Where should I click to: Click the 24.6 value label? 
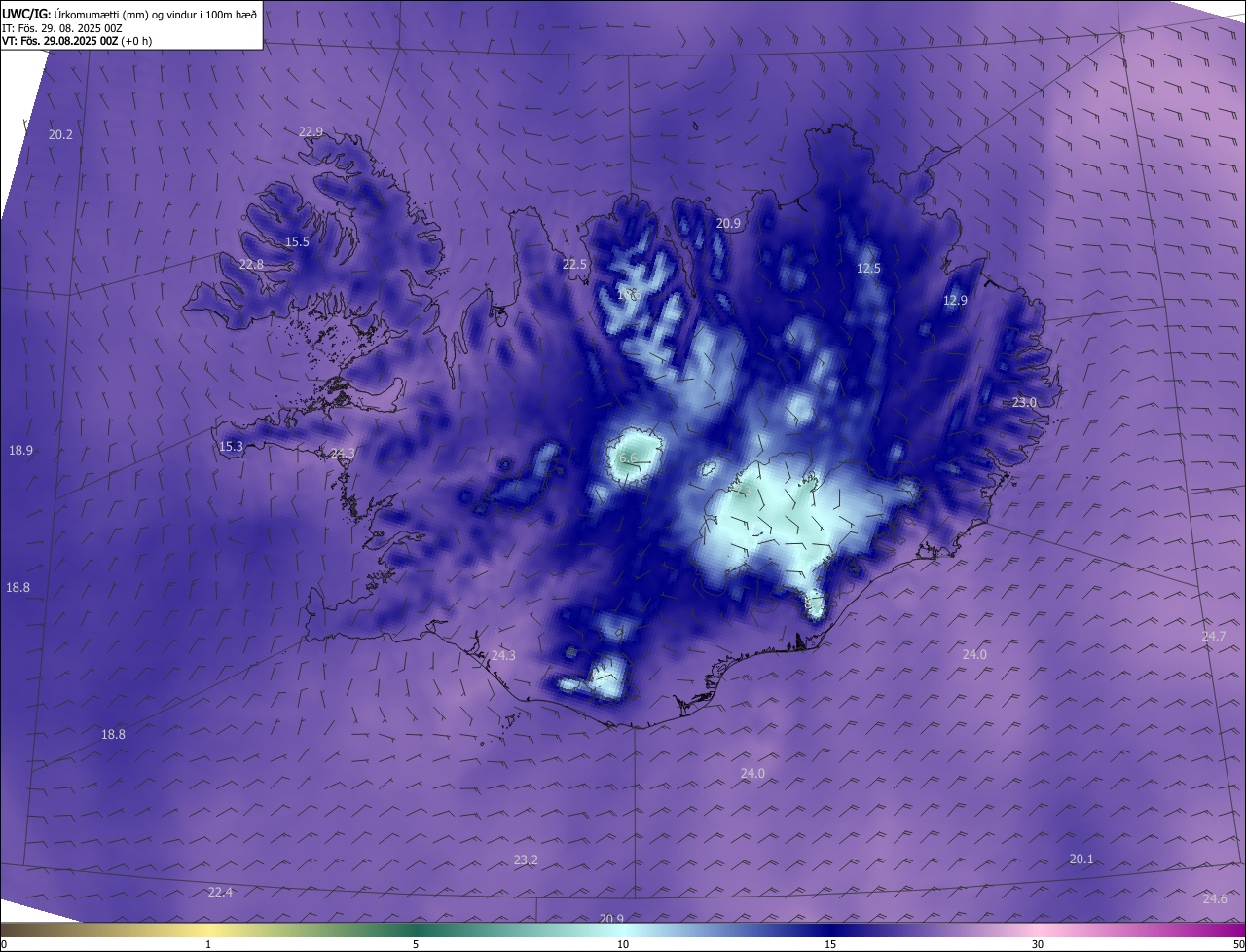(x=1215, y=898)
